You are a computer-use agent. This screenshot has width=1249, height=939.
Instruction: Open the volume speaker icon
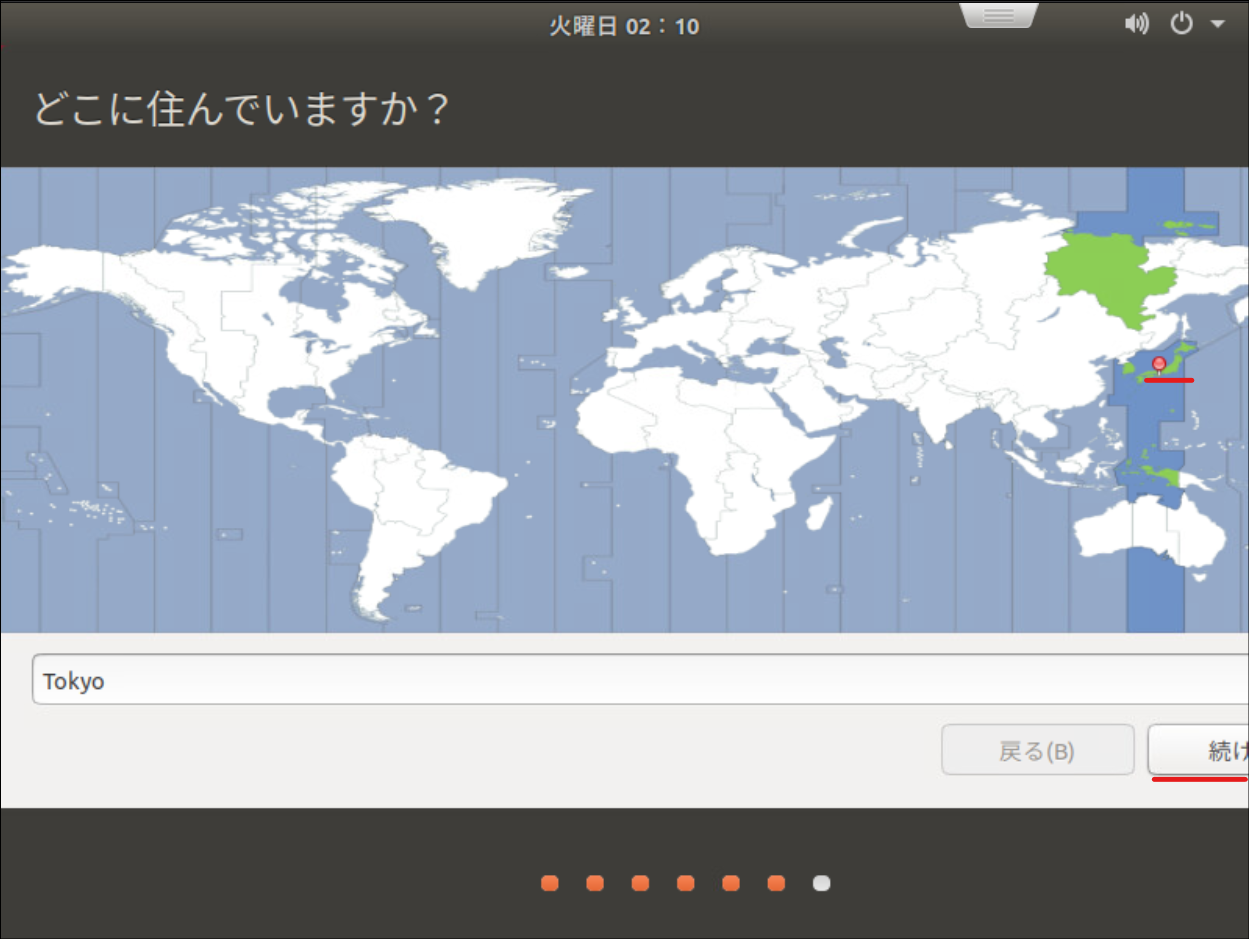pos(1136,25)
